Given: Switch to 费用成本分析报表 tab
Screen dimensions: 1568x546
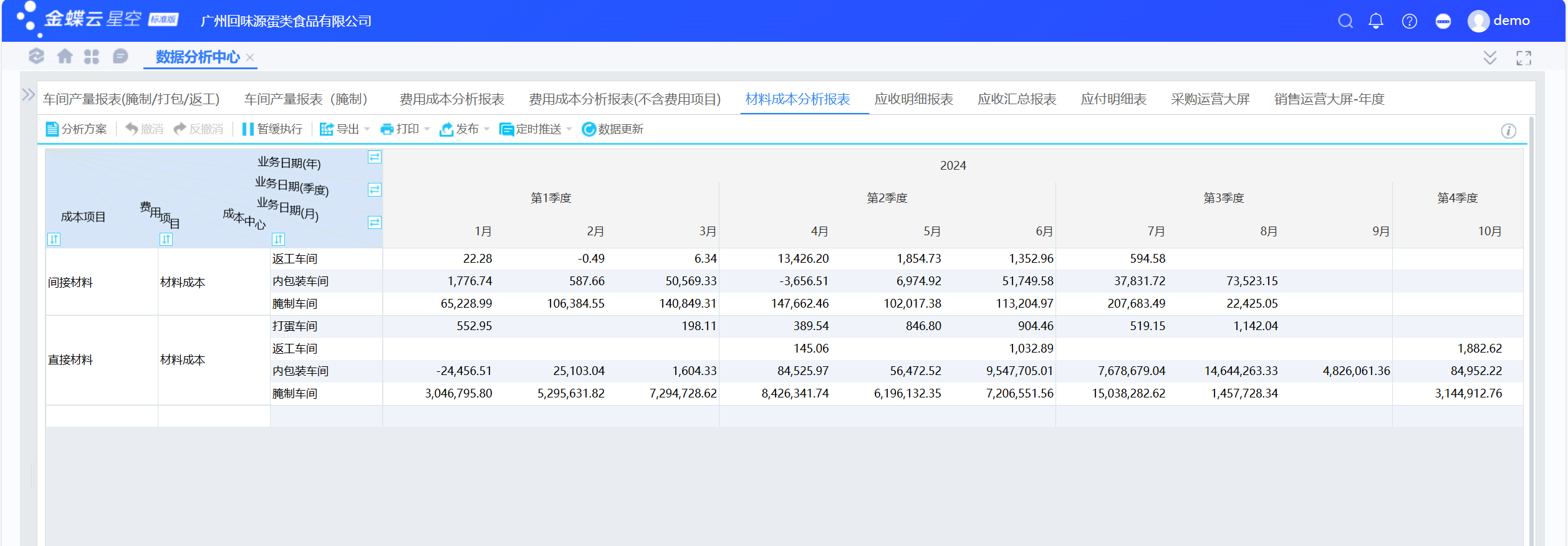Looking at the screenshot, I should pos(452,99).
